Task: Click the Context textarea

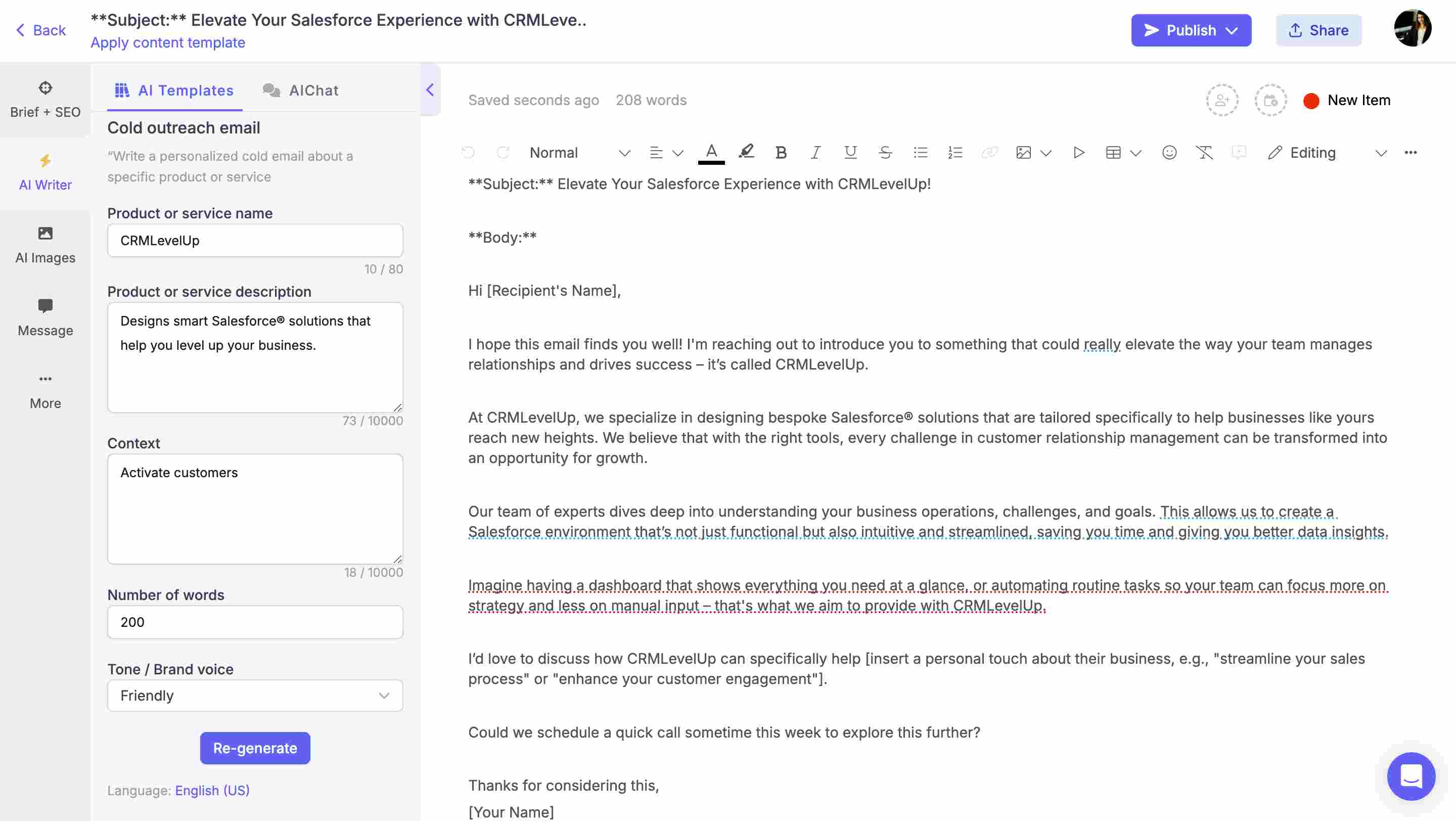Action: coord(255,509)
